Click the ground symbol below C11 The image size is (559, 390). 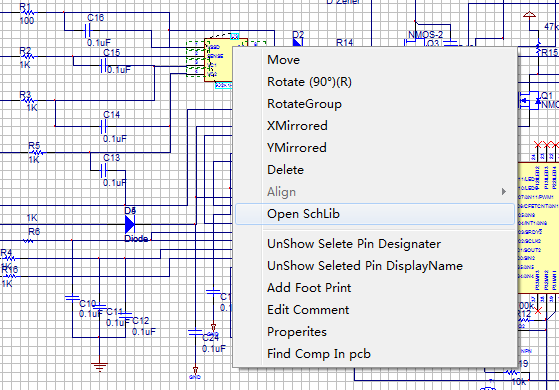pos(99,366)
